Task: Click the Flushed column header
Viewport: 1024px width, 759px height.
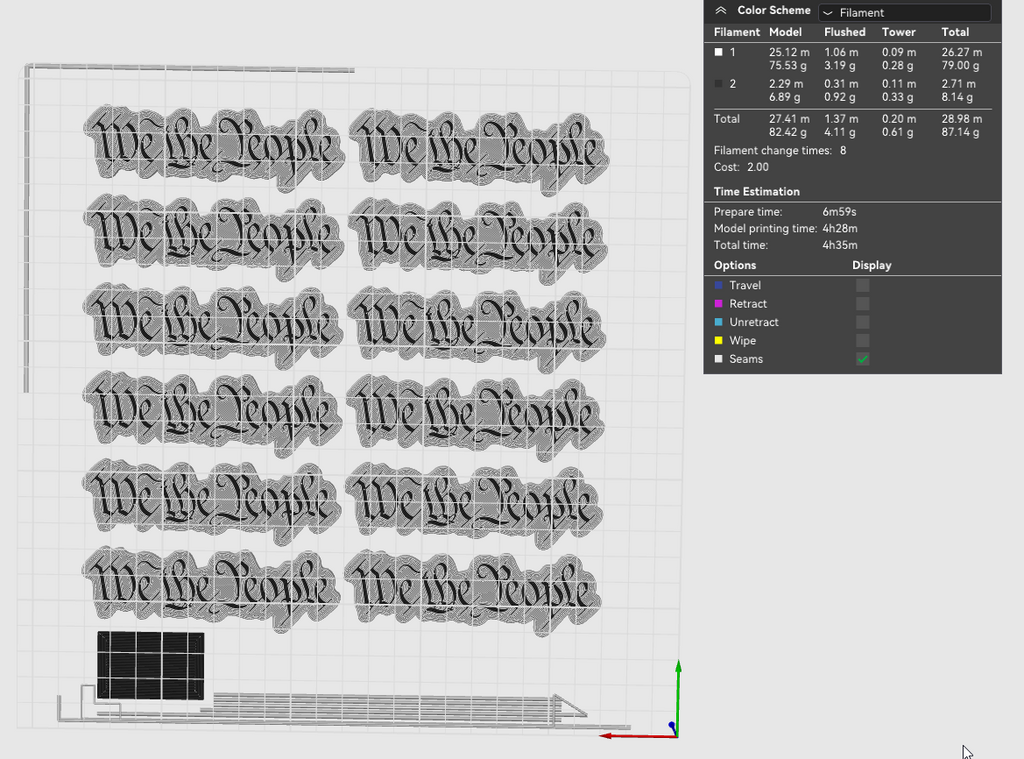Action: click(x=844, y=32)
